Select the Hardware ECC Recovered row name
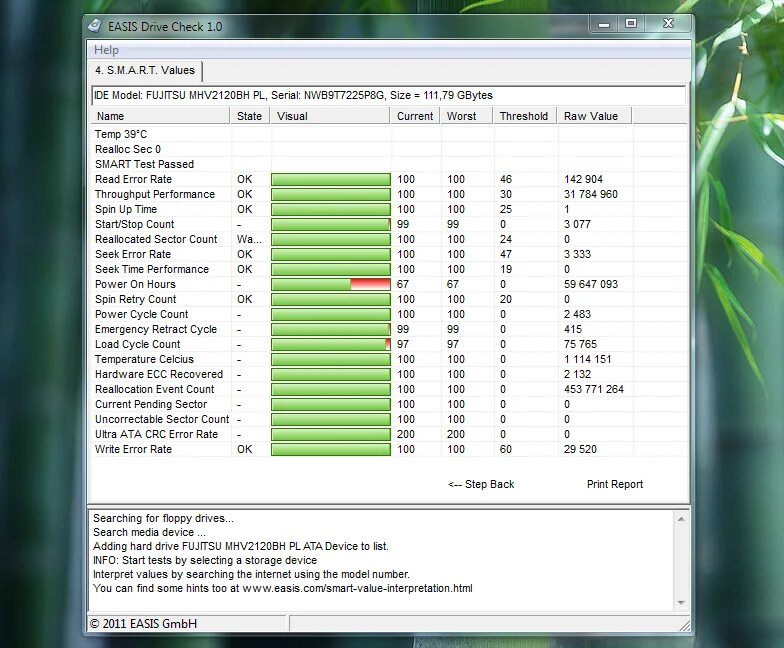 click(x=159, y=374)
